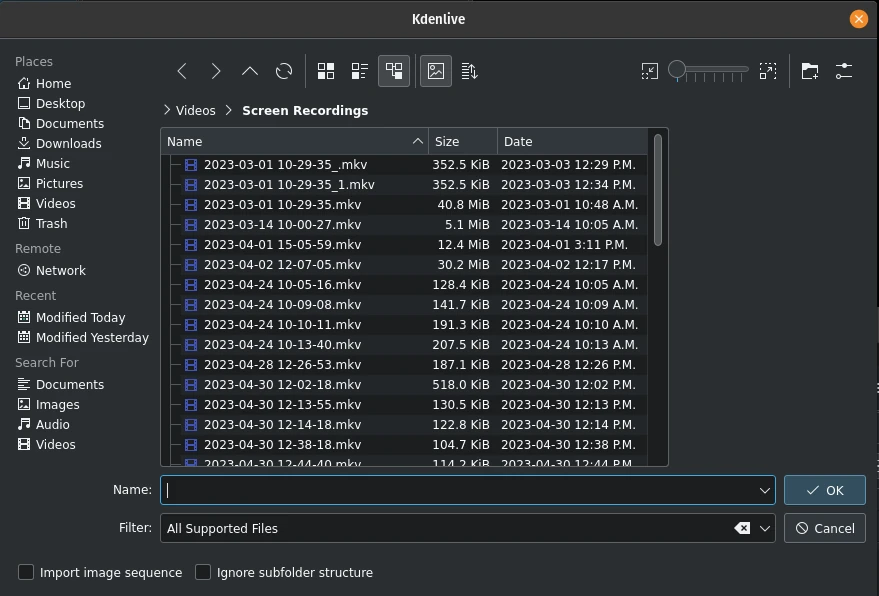Open file dialog options menu
Screen dimensions: 879x596
pyautogui.click(x=844, y=71)
